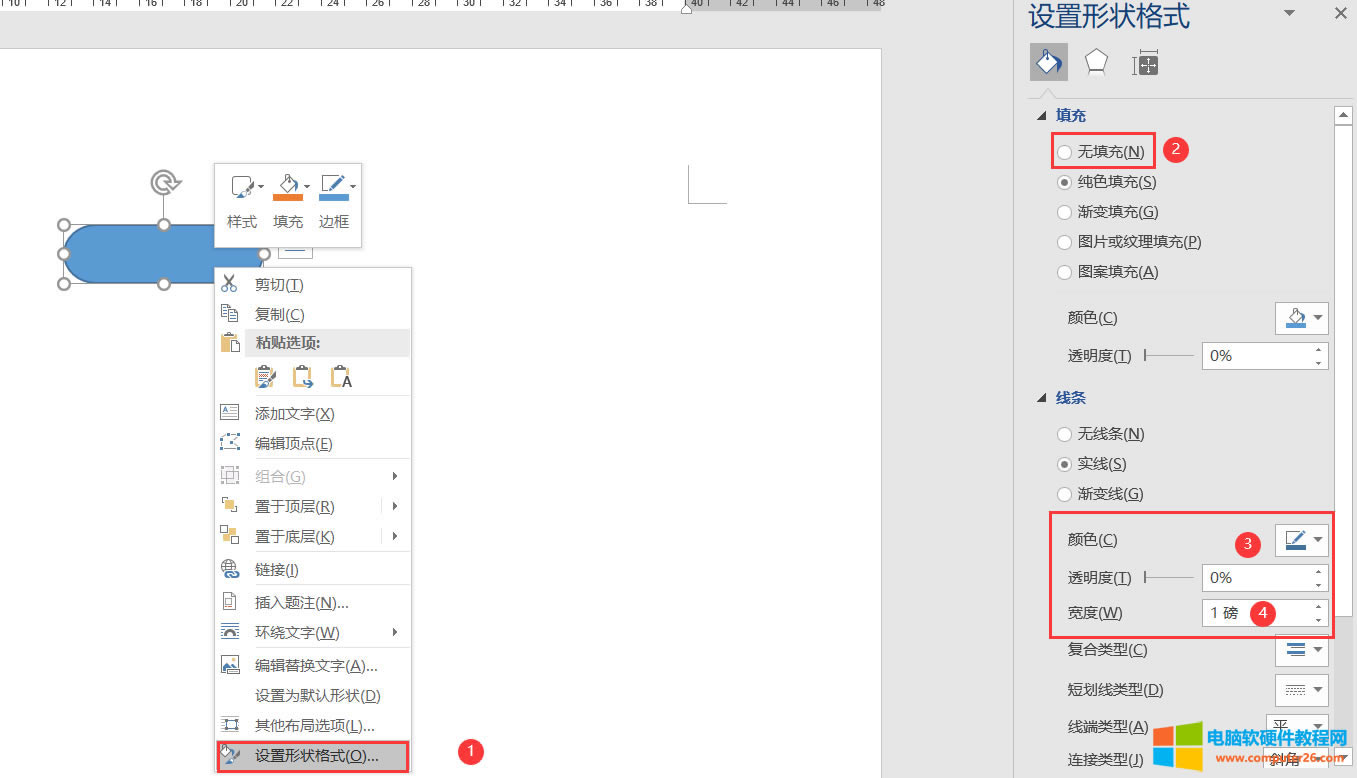
Task: Click the 样式 style icon in mini toolbar
Action: click(x=242, y=187)
